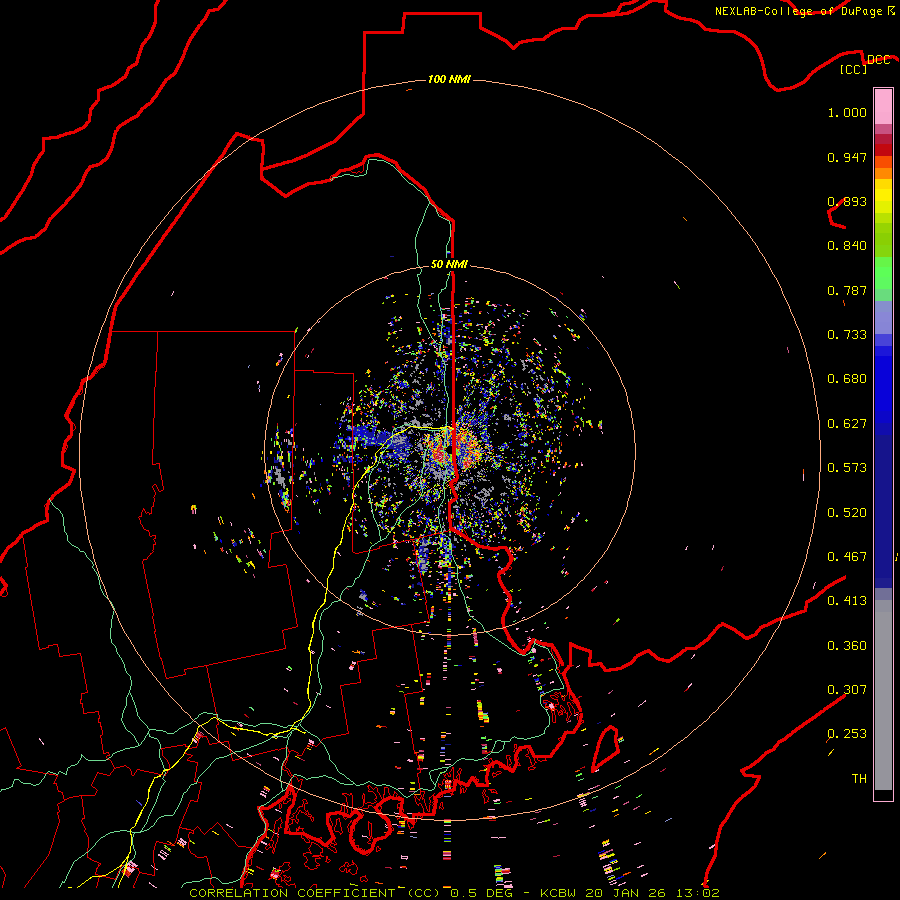Click the 0.787 color scale label

point(847,290)
